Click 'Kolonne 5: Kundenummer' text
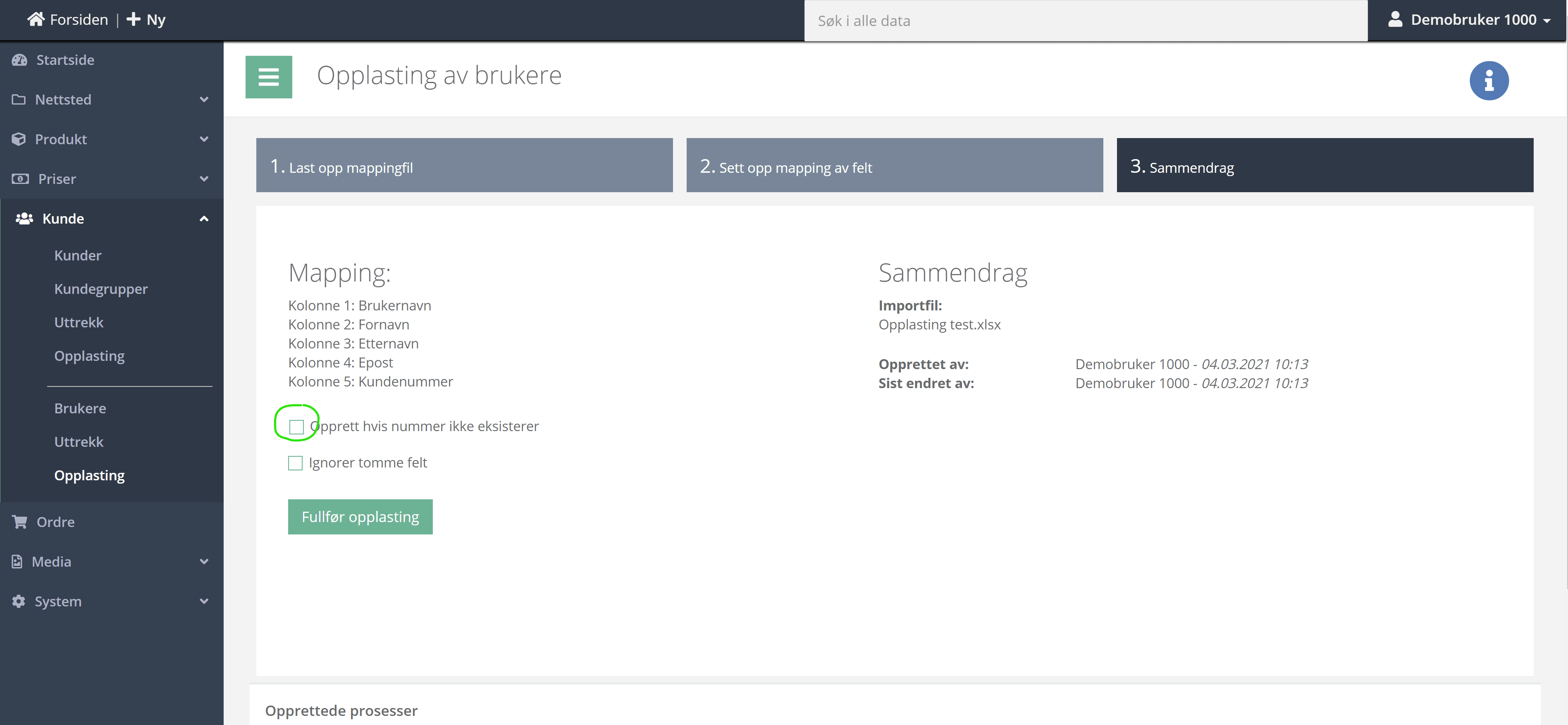 tap(371, 382)
